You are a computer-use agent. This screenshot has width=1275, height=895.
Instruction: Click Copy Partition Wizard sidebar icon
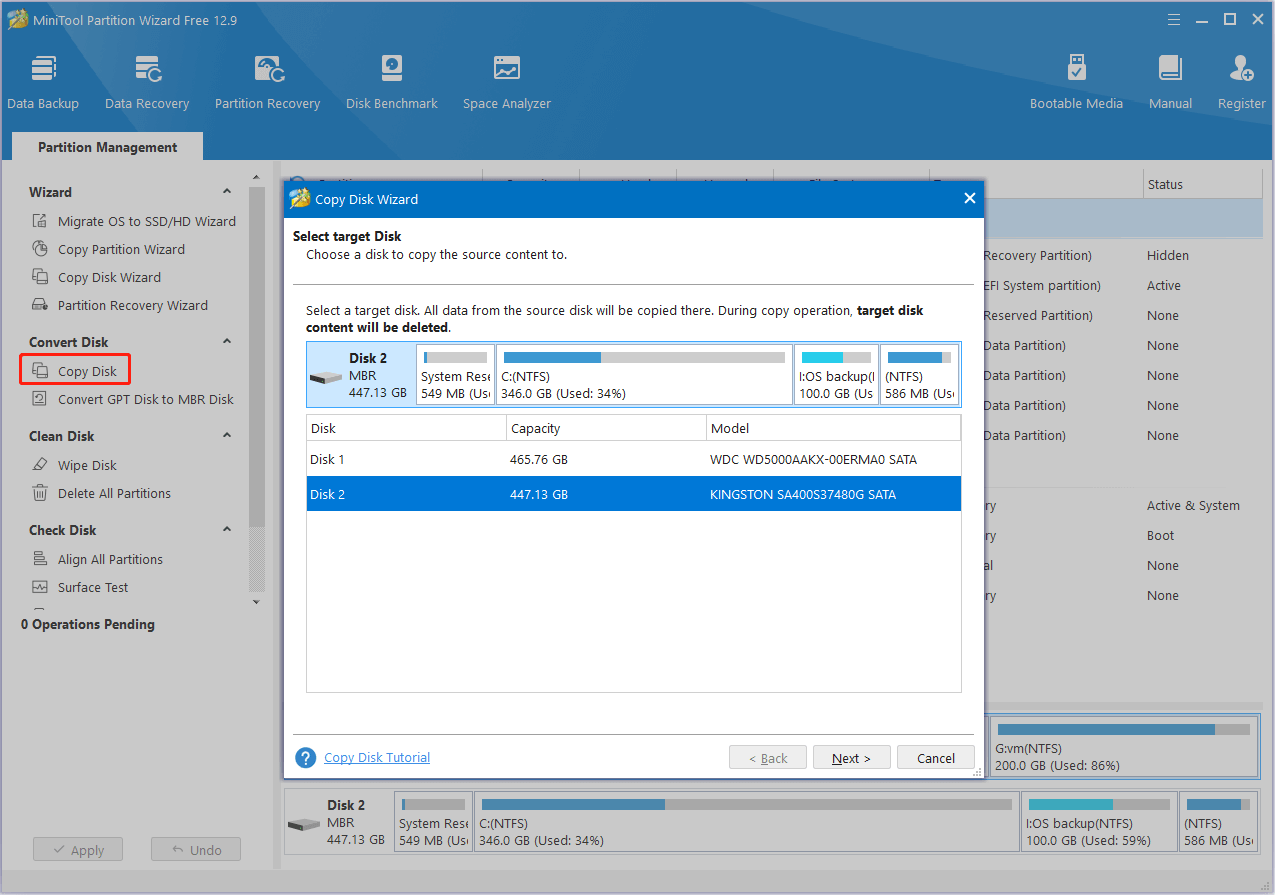[40, 249]
